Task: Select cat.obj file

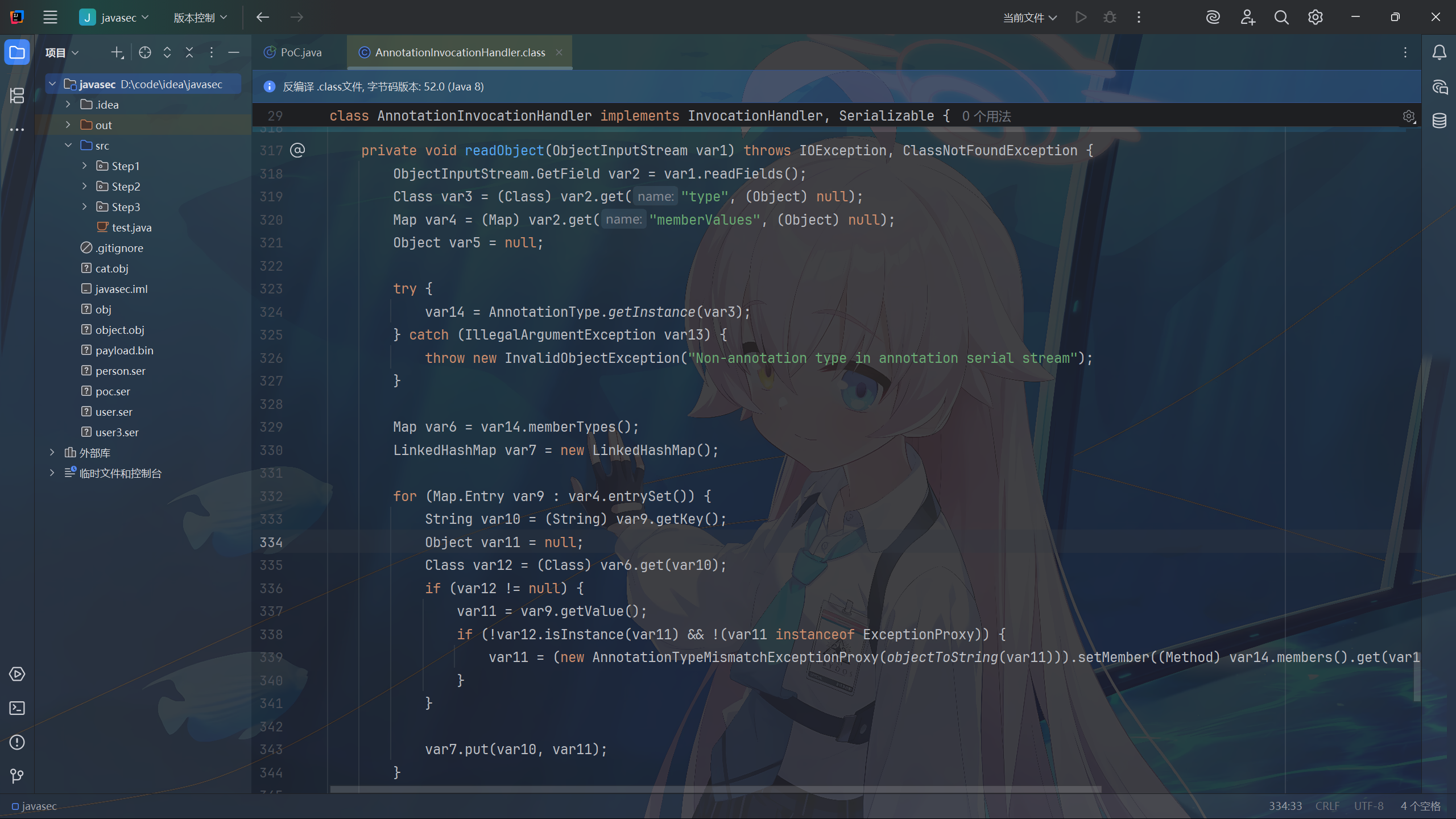Action: (x=111, y=268)
